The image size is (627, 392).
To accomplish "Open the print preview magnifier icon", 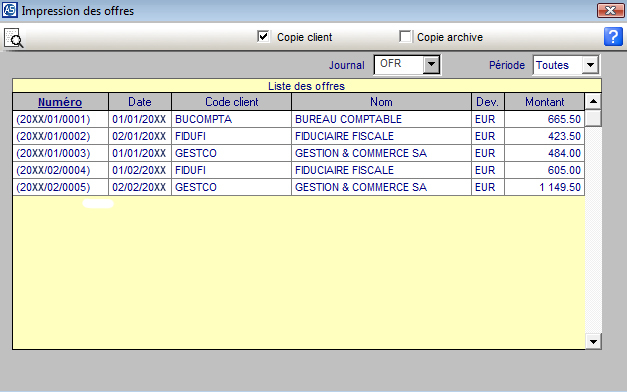I will 14,38.
